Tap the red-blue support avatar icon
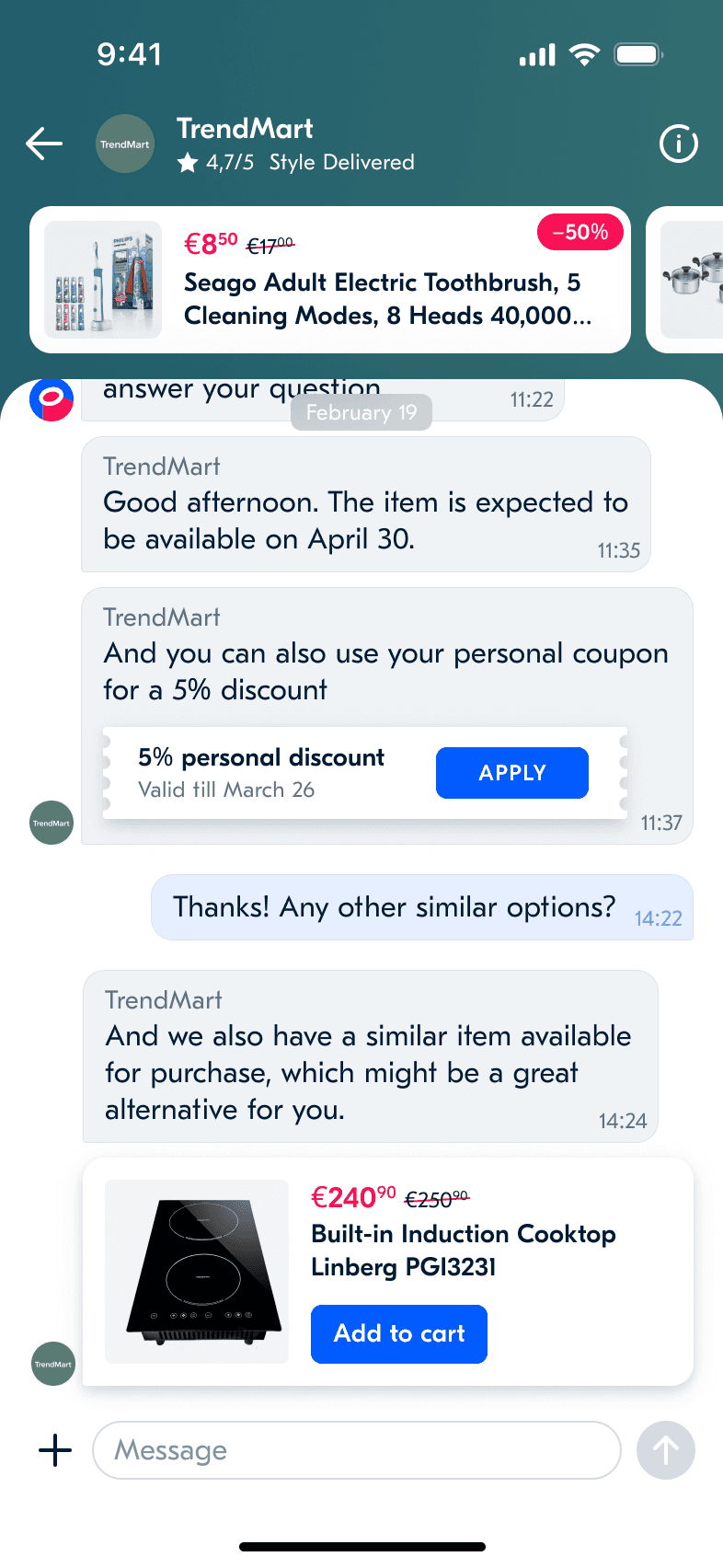This screenshot has height=1568, width=723. pos(52,400)
